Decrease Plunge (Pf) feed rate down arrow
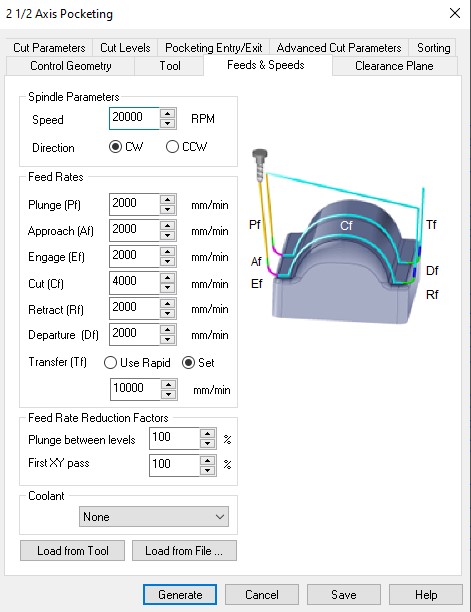 168,210
